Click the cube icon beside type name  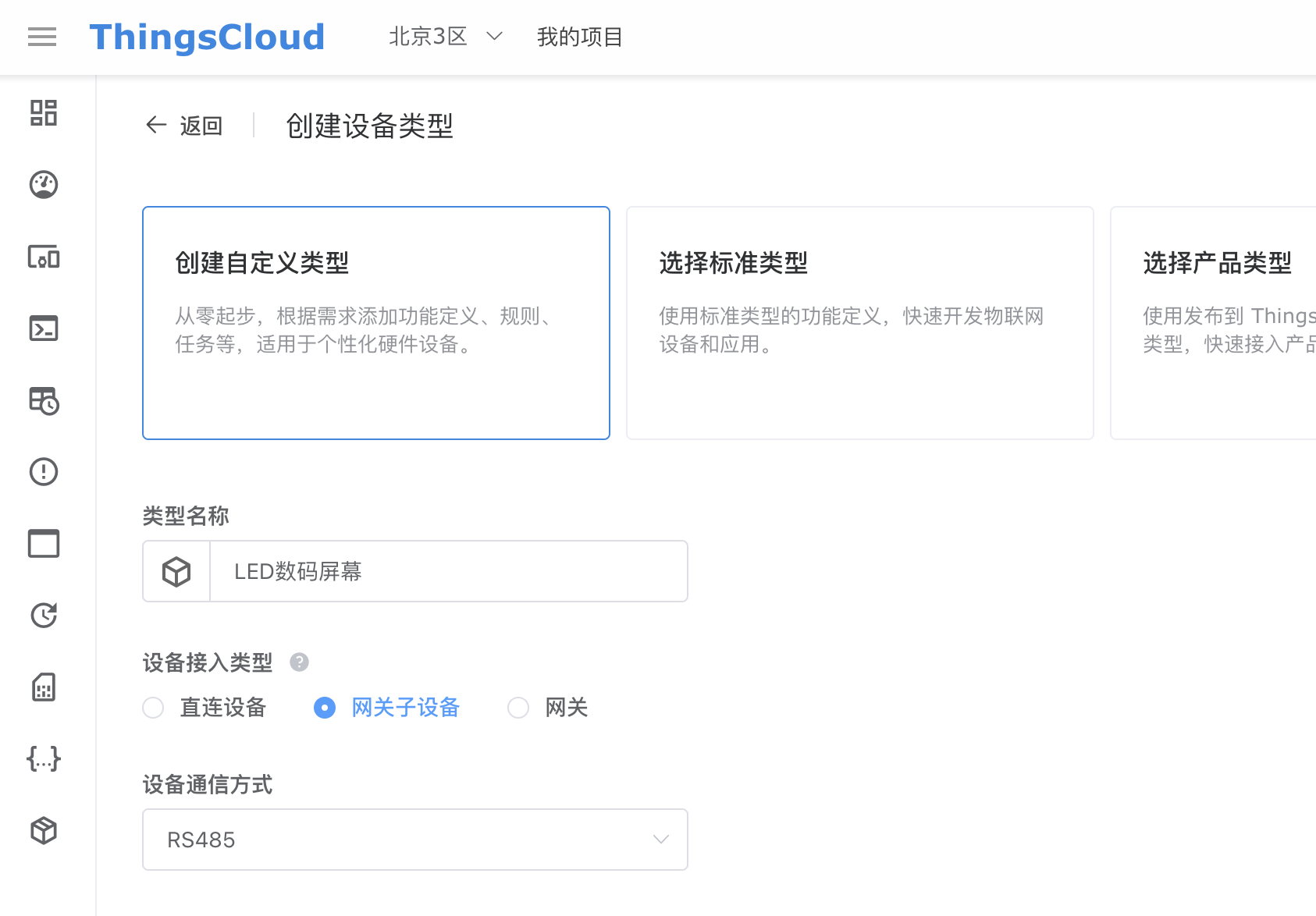[x=176, y=571]
